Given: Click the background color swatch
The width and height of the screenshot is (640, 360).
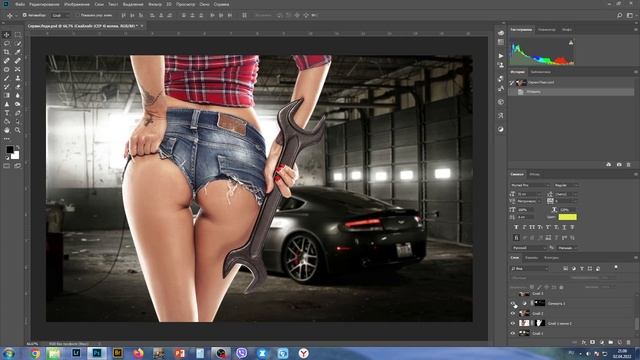Looking at the screenshot, I should click(16, 156).
